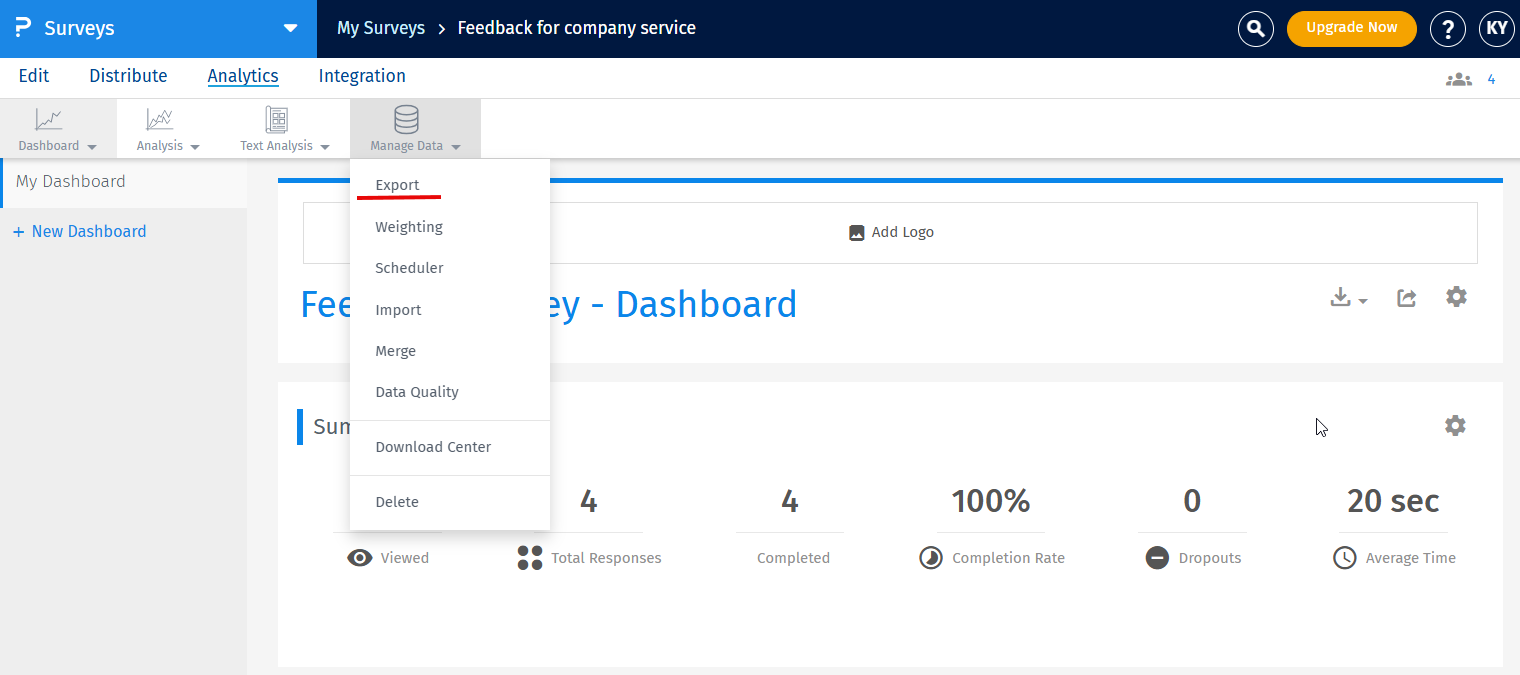
Task: Click the share dashboard icon
Action: click(1406, 298)
